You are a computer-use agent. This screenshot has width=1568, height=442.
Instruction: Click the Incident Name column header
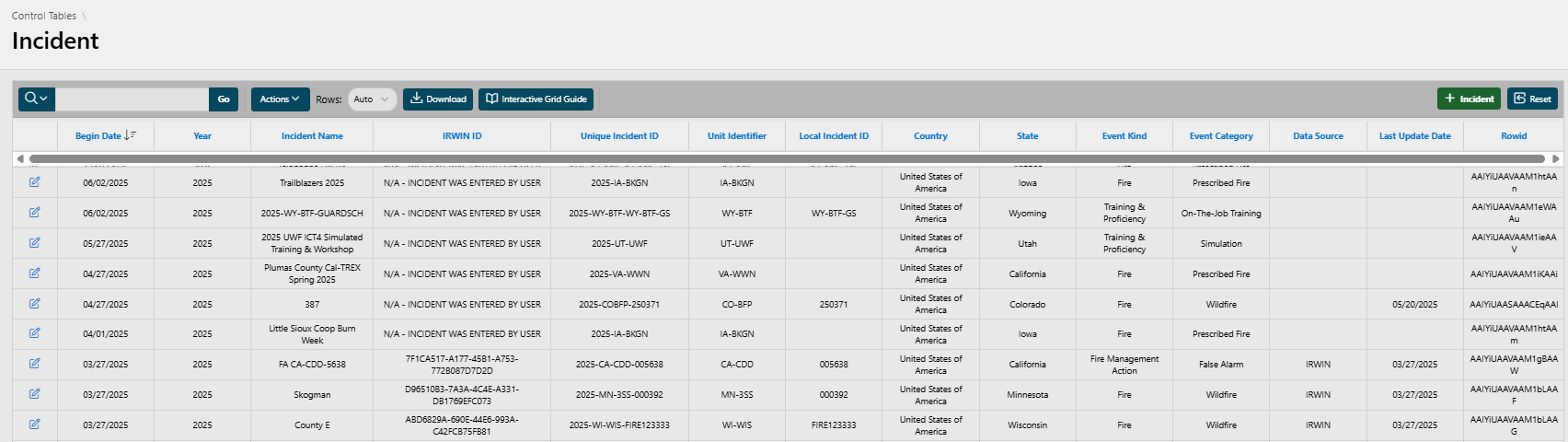pyautogui.click(x=312, y=135)
